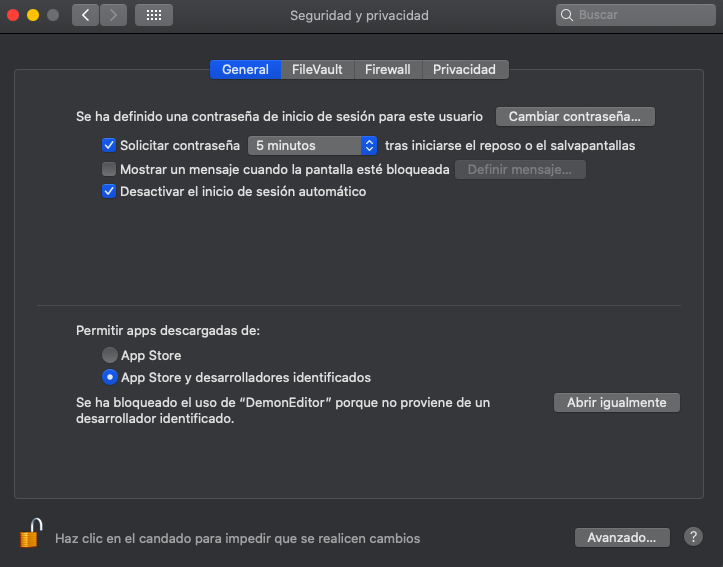The width and height of the screenshot is (723, 567).
Task: Click the padlock icon to prevent changes
Action: 31,534
